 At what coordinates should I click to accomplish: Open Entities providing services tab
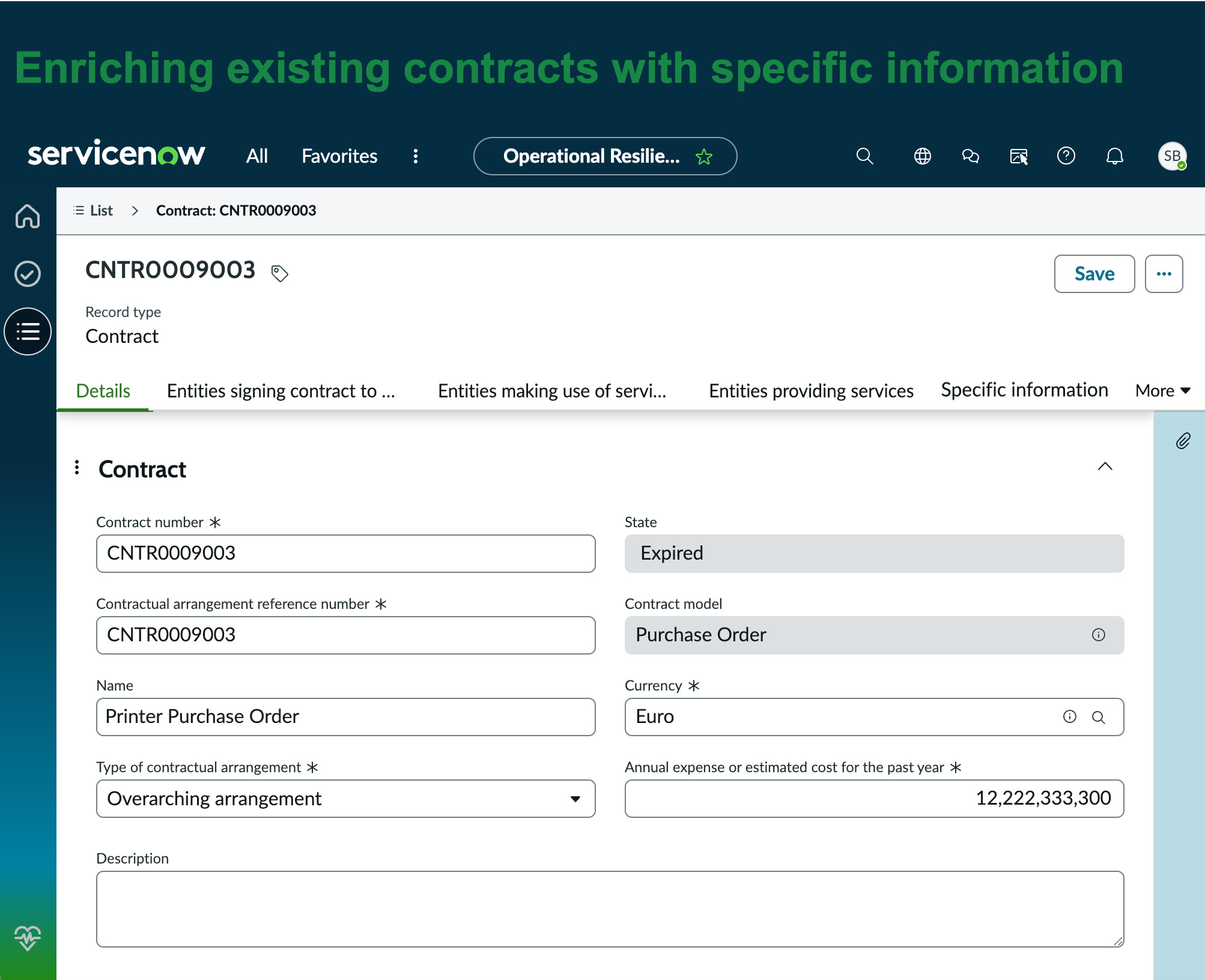(x=811, y=391)
